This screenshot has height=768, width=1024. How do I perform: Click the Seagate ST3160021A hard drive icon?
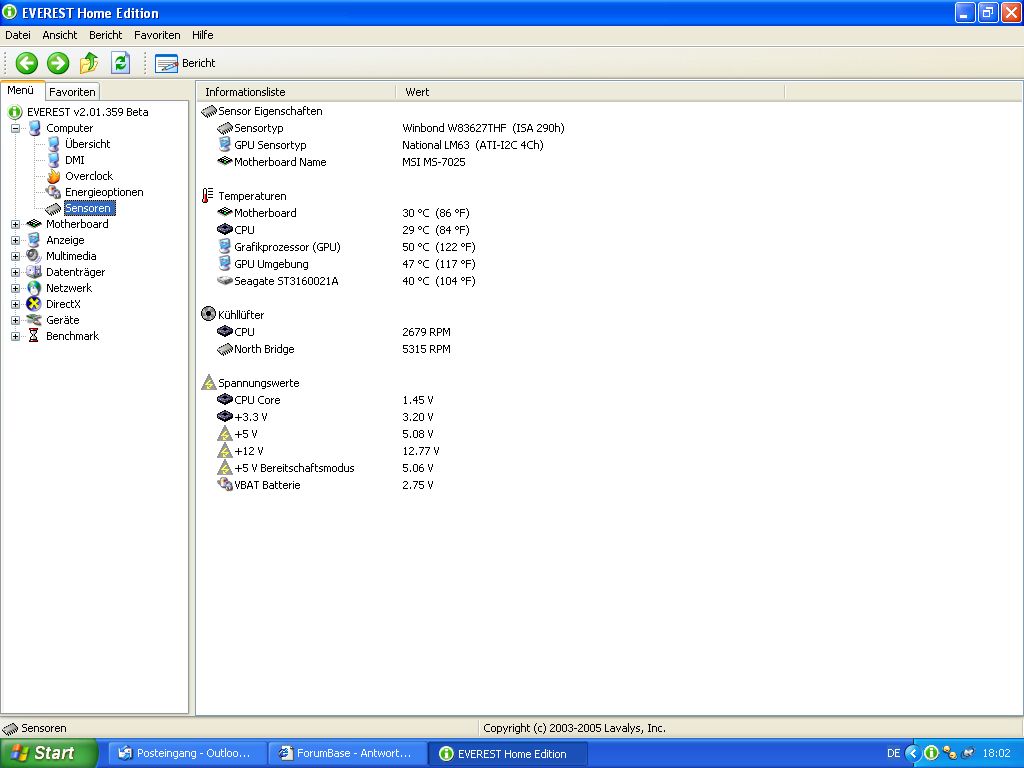tap(225, 281)
